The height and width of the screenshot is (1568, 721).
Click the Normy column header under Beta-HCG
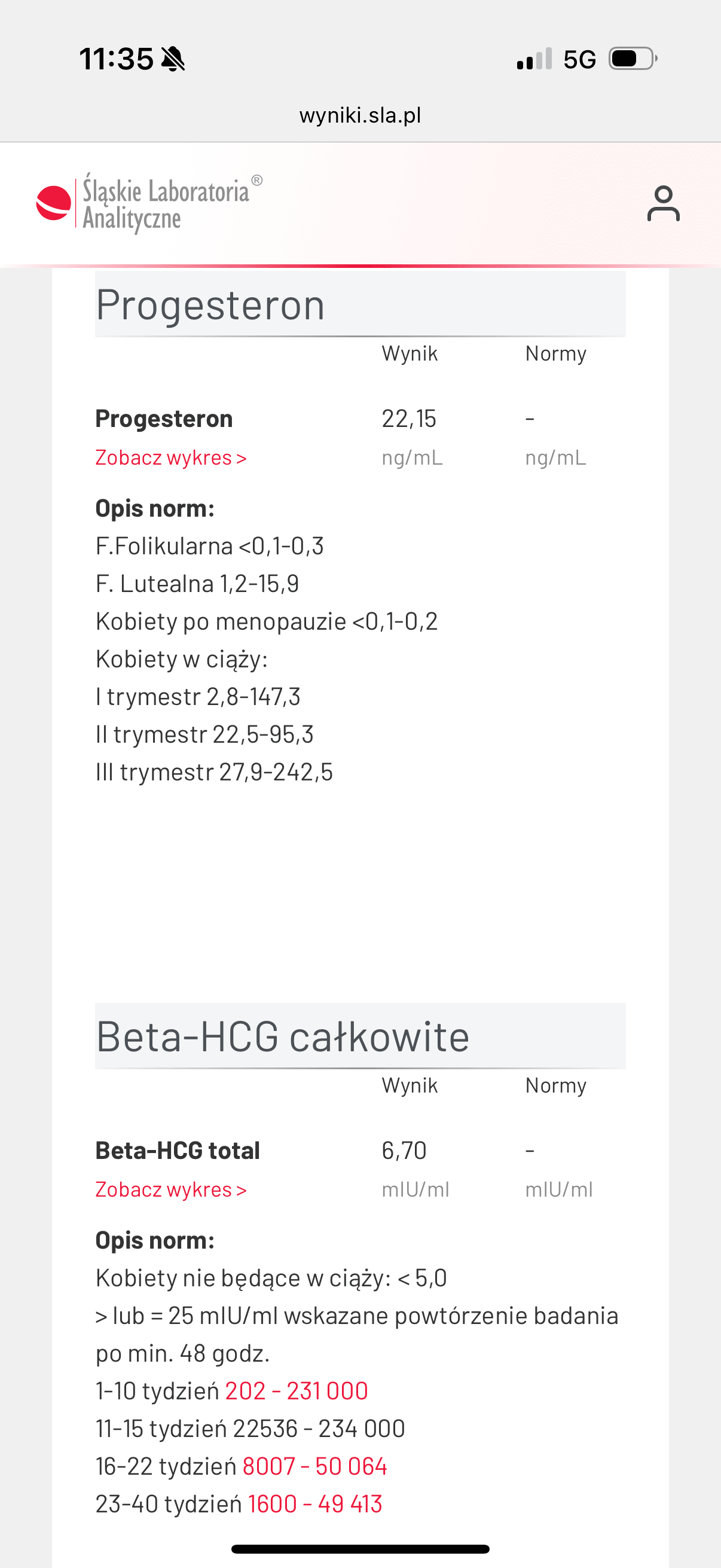pos(555,1085)
